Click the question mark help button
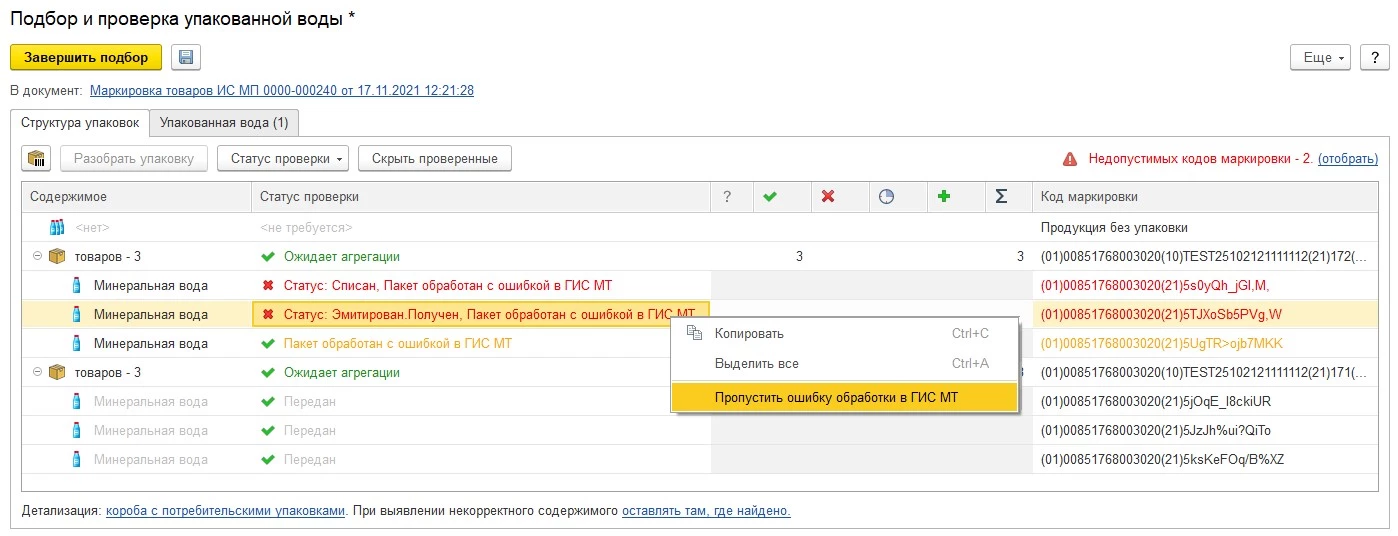 point(1374,58)
